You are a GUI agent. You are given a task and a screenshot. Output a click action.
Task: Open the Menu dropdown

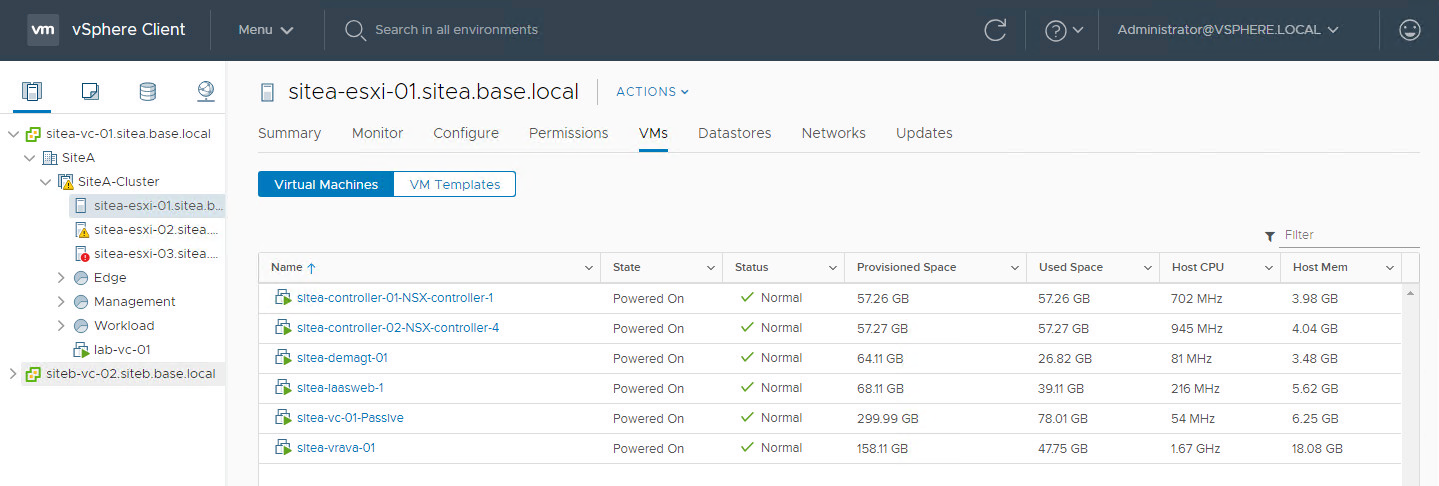(266, 30)
